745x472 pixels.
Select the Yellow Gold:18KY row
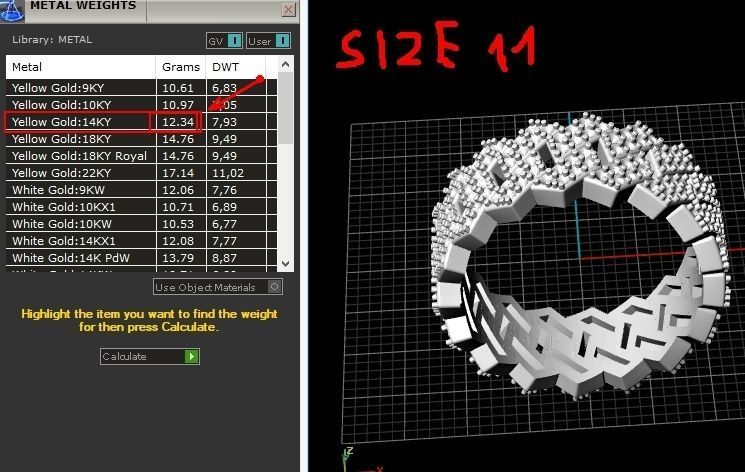(141, 139)
